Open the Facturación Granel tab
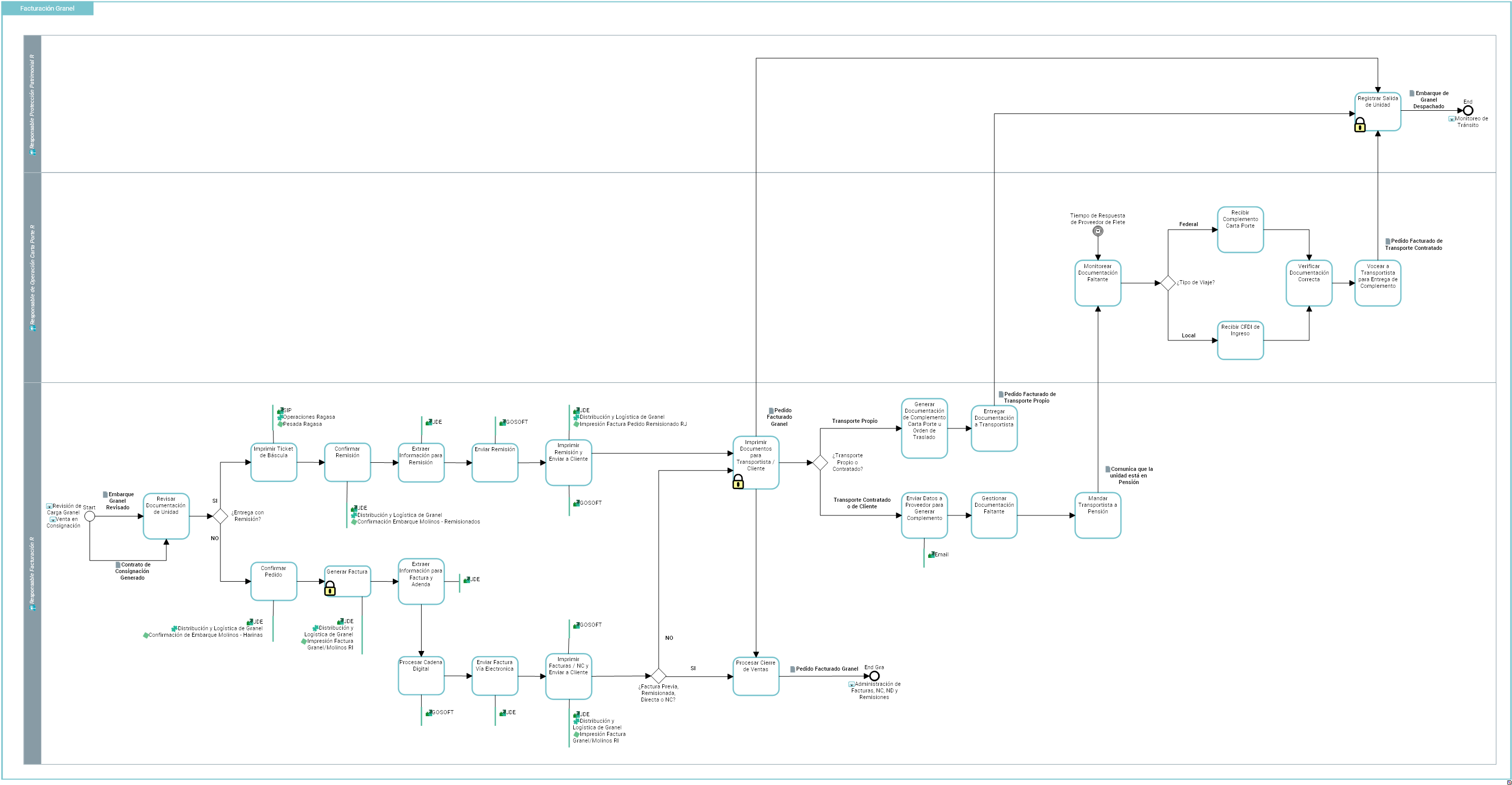The image size is (1512, 785). pyautogui.click(x=48, y=9)
